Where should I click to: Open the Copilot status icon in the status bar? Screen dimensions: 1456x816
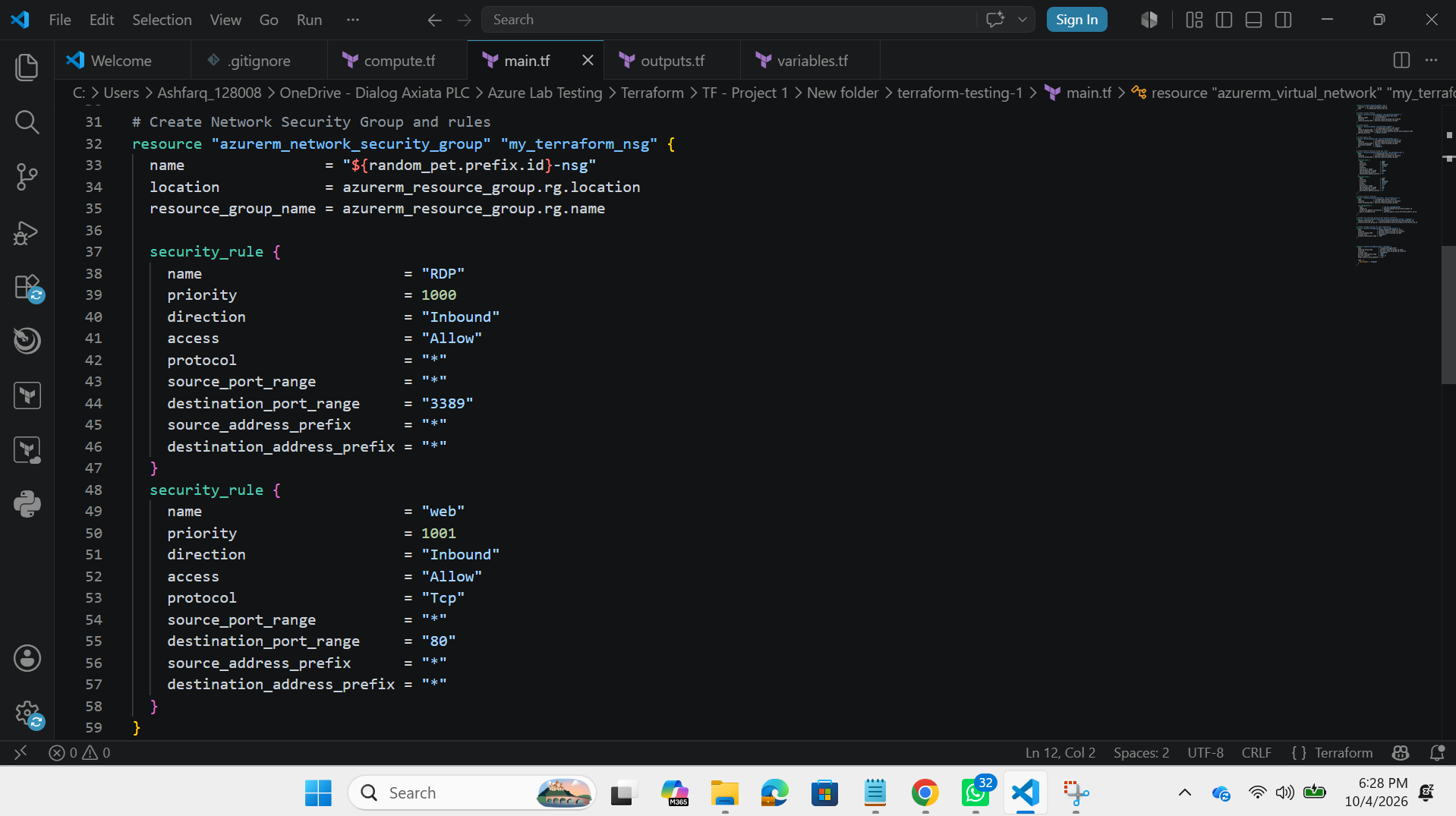[1401, 752]
